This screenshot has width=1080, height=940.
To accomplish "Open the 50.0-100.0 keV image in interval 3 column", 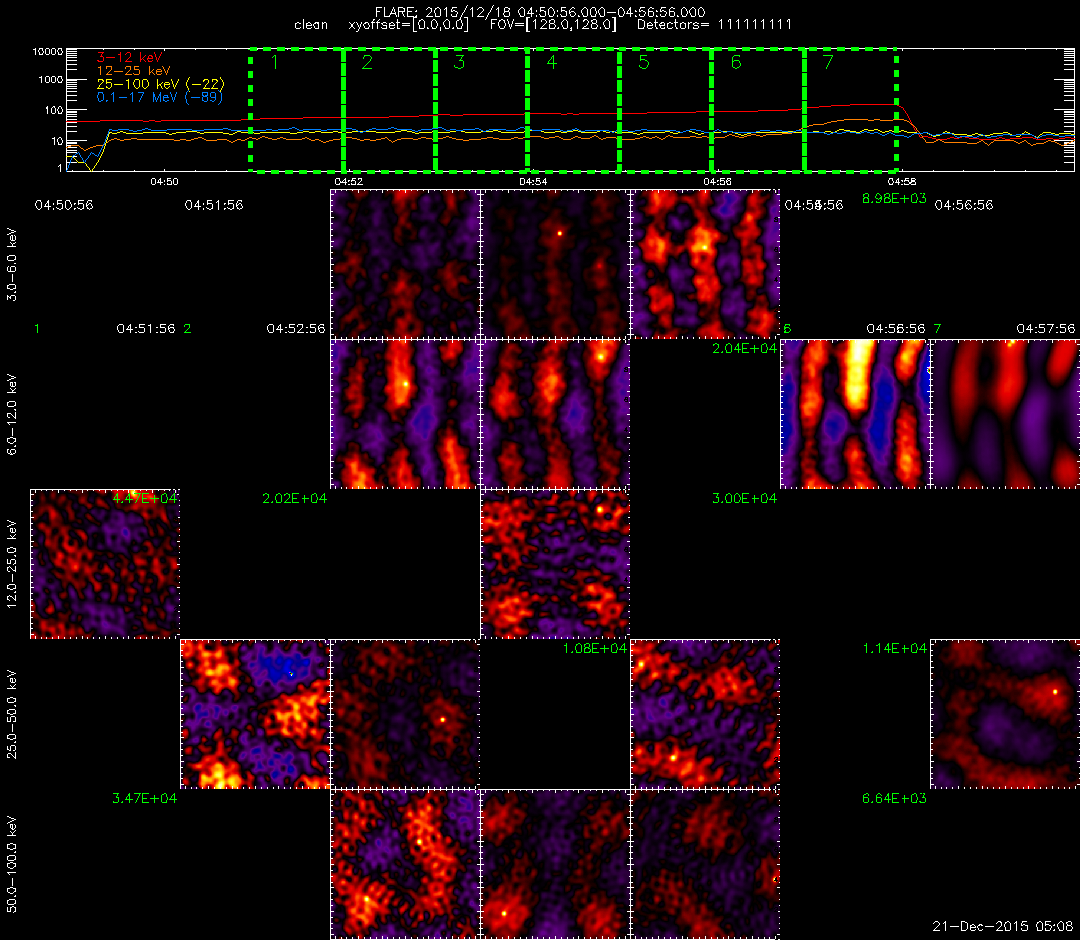I will click(x=405, y=864).
